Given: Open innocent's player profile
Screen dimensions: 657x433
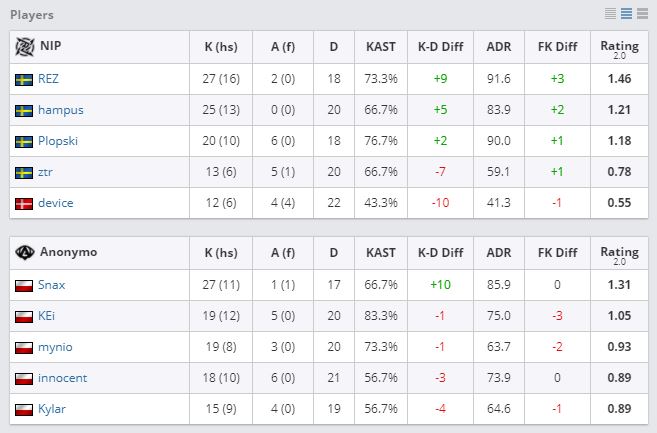Looking at the screenshot, I should pyautogui.click(x=63, y=378).
